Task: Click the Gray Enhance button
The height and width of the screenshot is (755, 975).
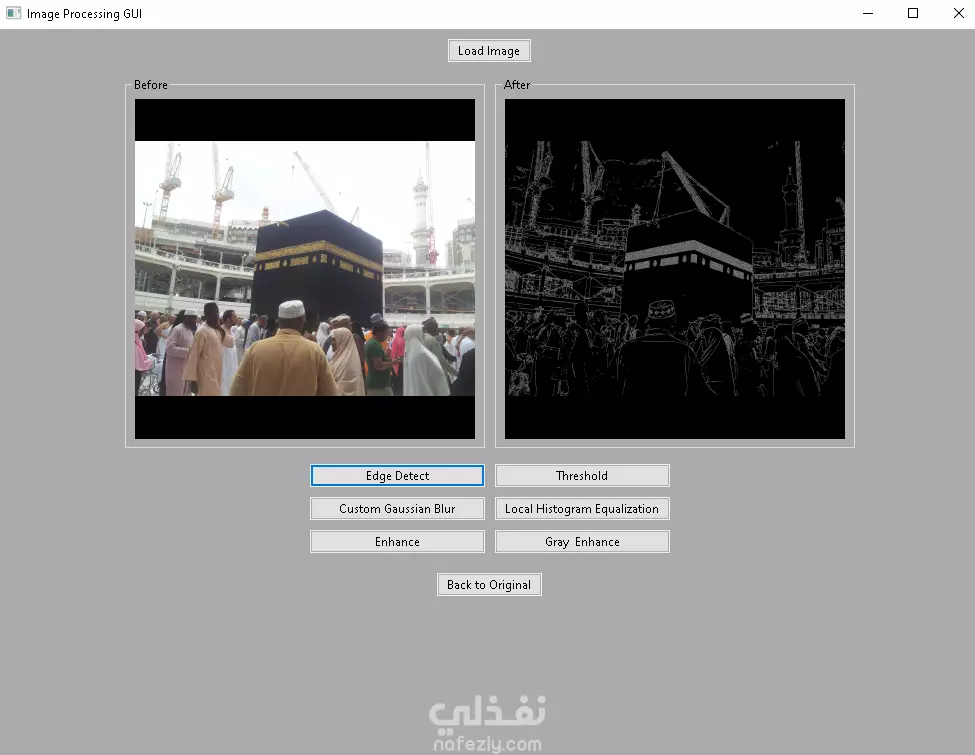Action: pos(582,542)
